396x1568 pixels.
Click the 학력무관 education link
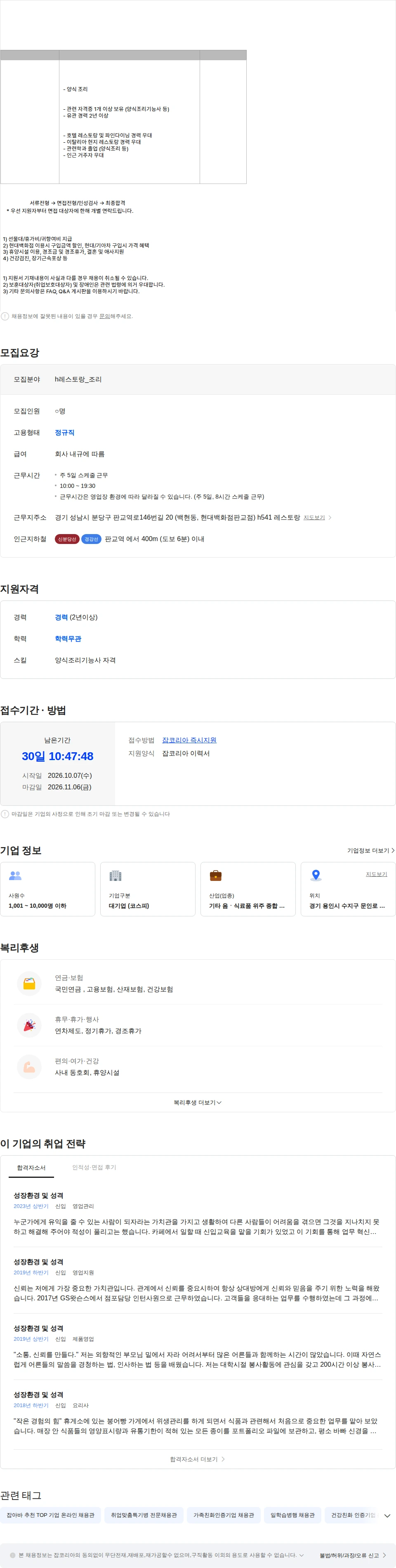tap(68, 638)
